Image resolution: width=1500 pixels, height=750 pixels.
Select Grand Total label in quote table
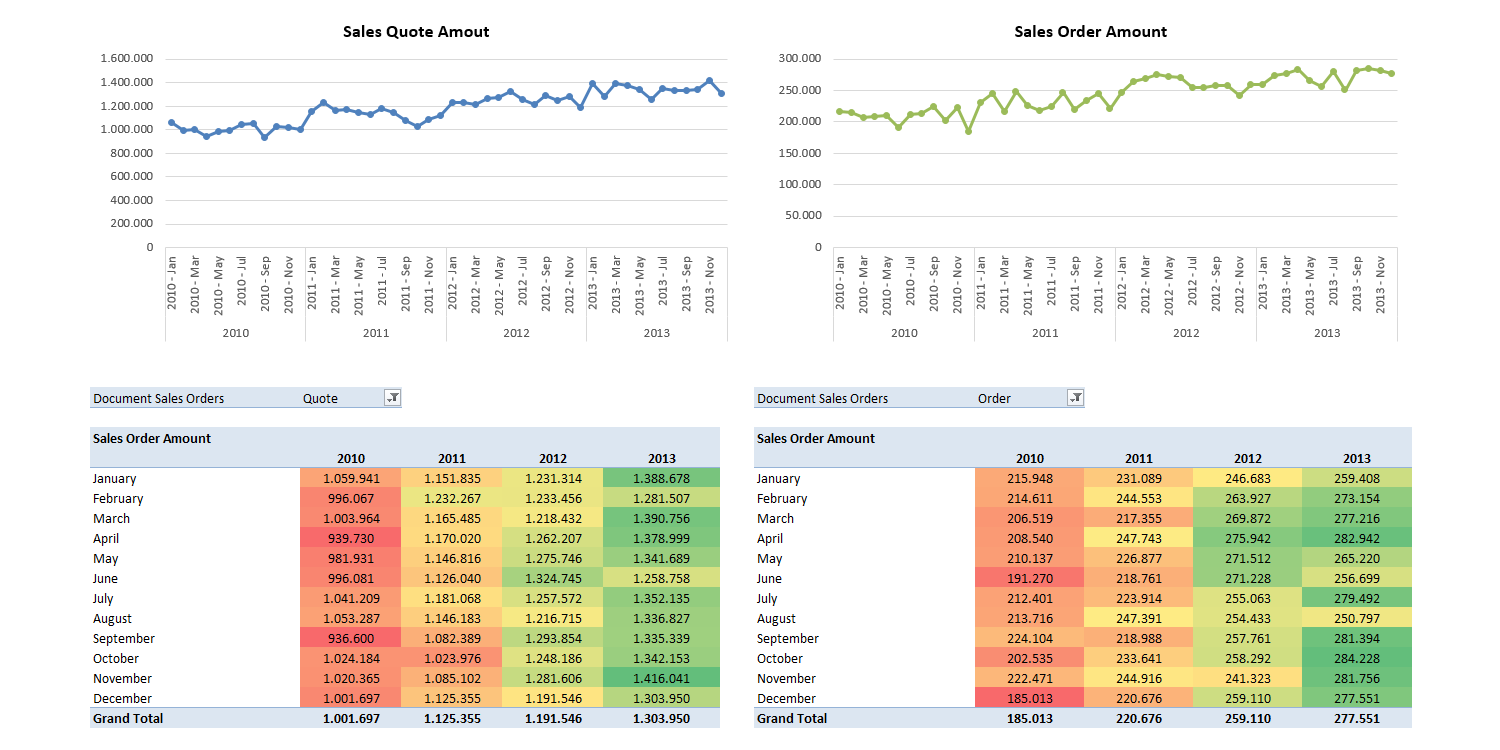(x=128, y=718)
